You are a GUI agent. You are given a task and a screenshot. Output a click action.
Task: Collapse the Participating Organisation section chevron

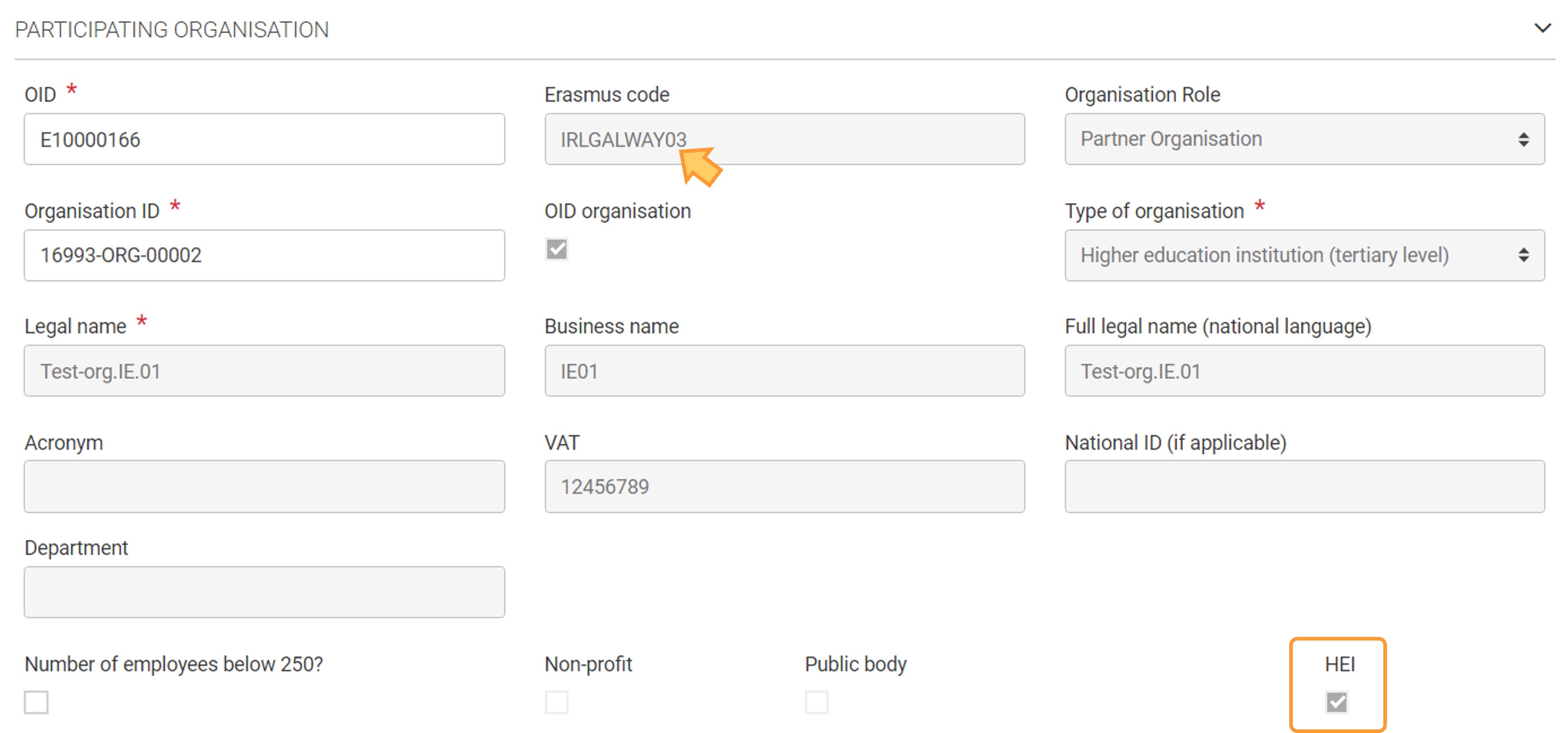tap(1542, 28)
